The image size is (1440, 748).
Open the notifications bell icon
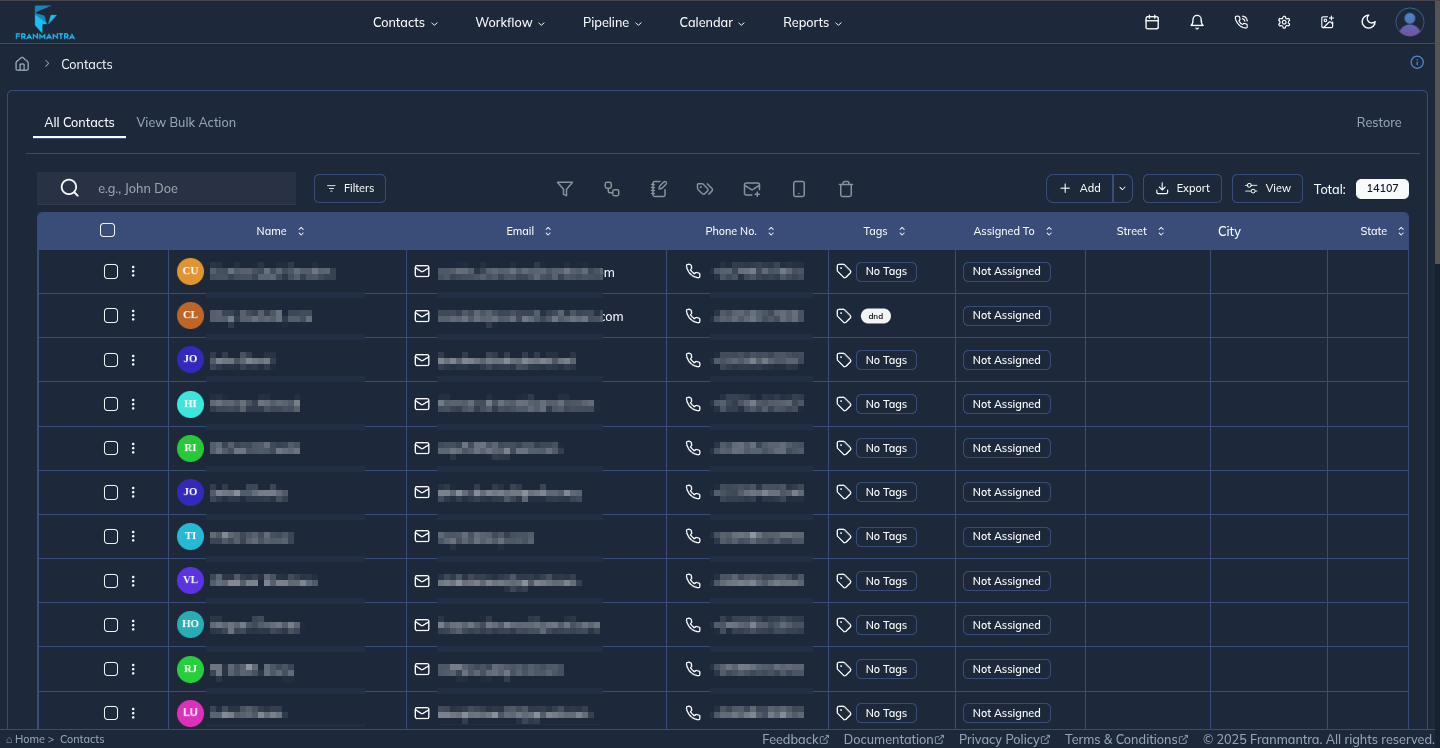(1196, 21)
